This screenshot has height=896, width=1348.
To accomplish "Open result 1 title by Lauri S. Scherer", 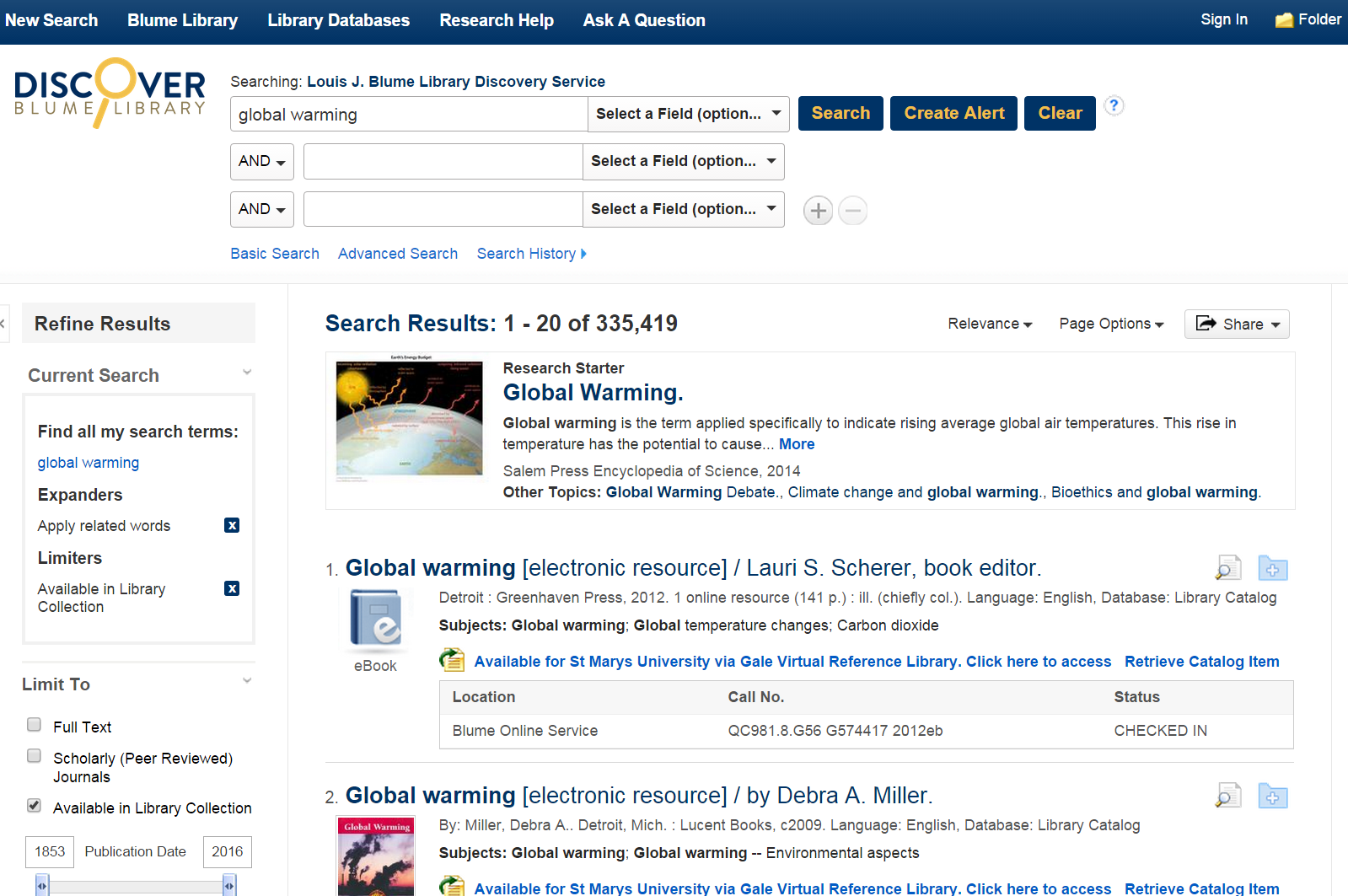I will [694, 568].
